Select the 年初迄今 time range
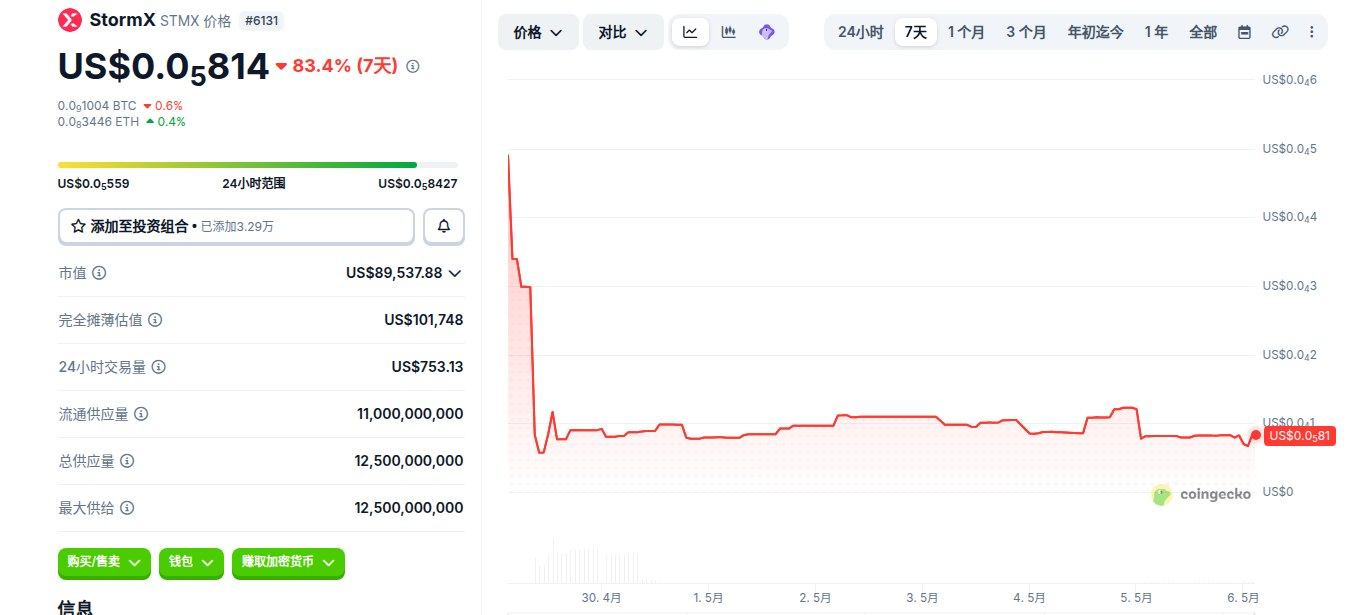 click(1095, 32)
